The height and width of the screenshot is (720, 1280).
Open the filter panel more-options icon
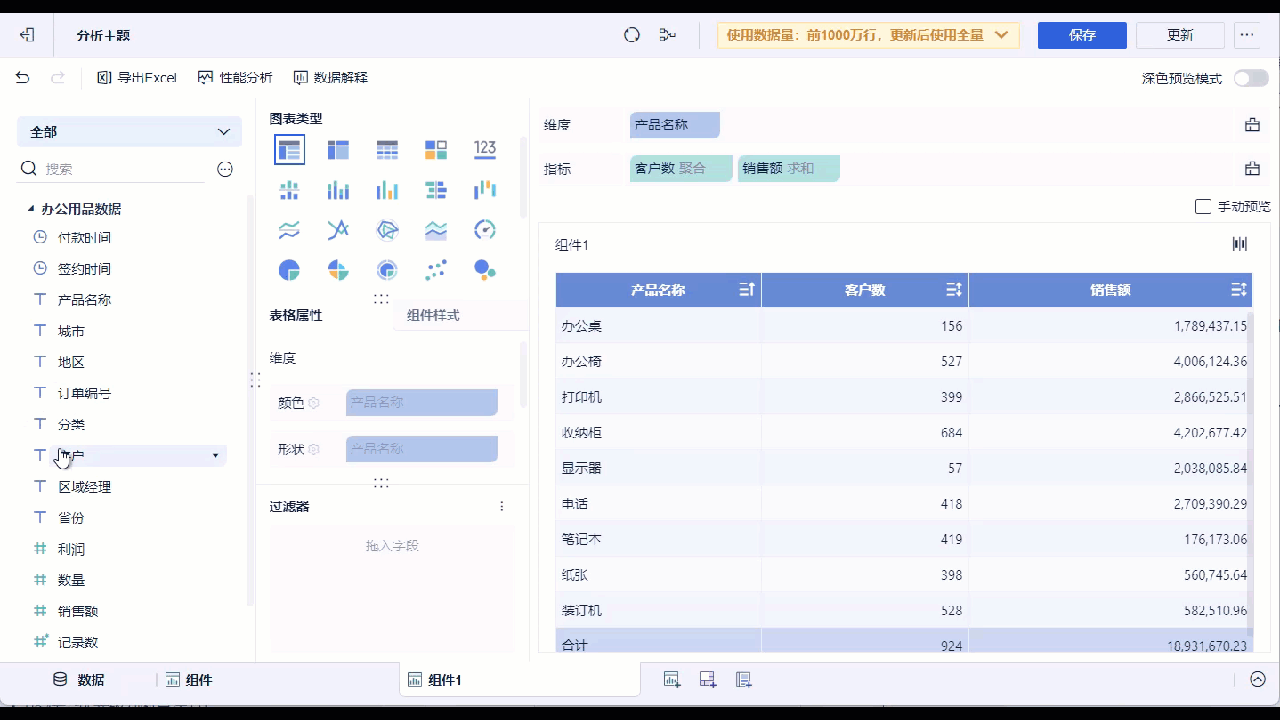(x=502, y=506)
